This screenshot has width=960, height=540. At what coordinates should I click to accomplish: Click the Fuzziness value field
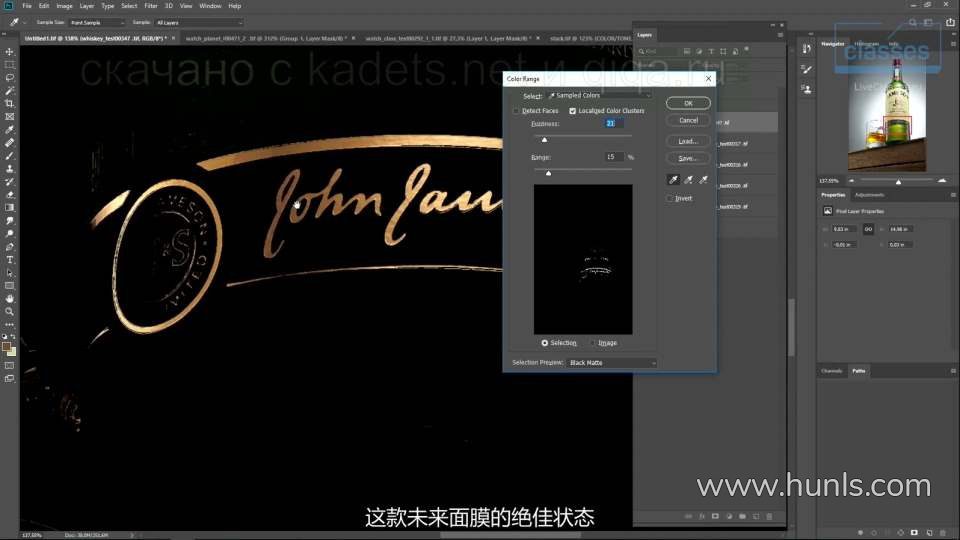[614, 123]
